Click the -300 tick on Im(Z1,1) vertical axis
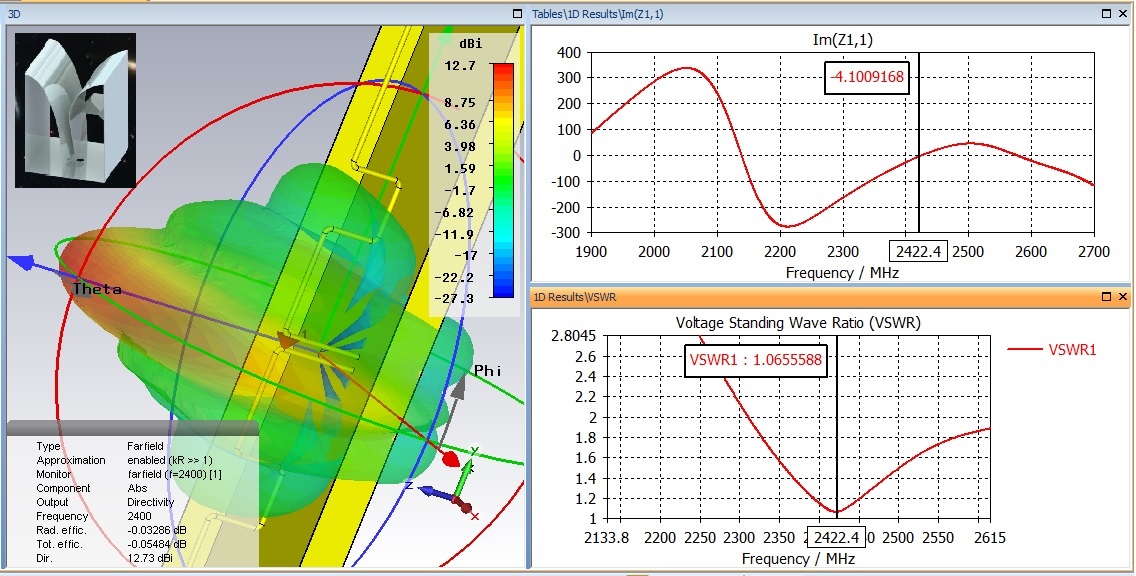This screenshot has height=576, width=1136. [568, 233]
